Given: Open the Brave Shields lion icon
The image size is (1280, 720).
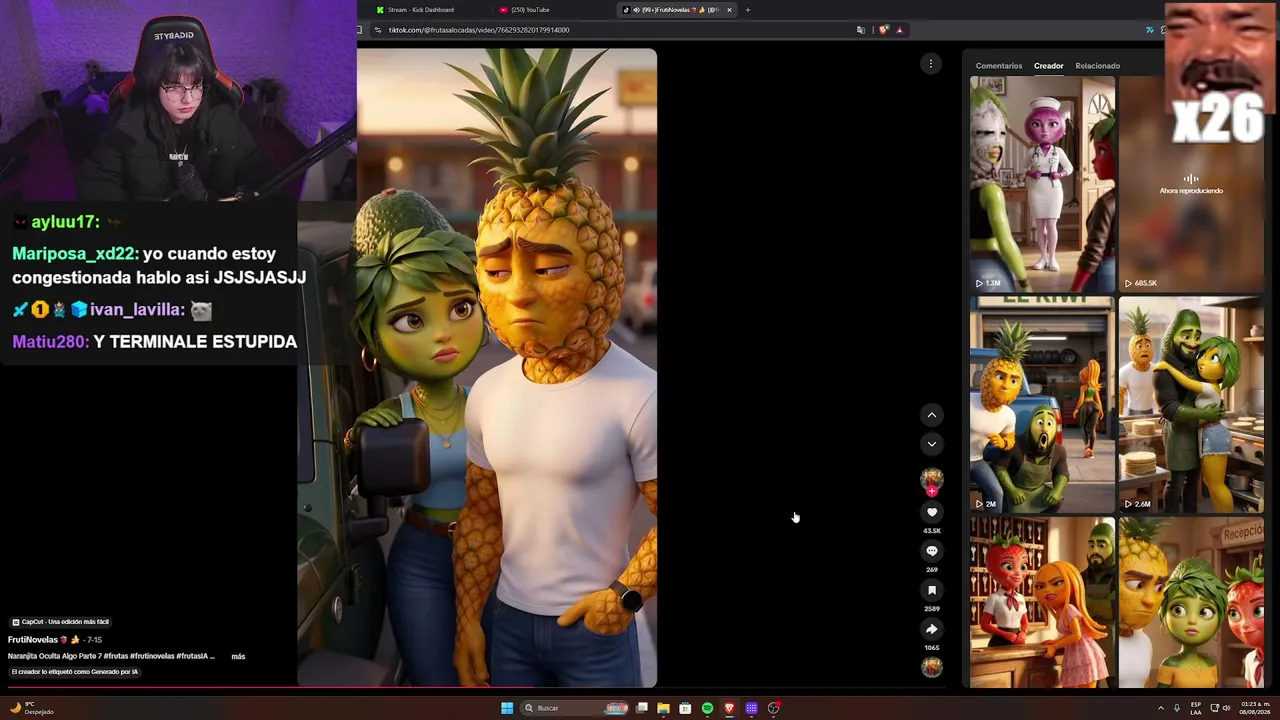Looking at the screenshot, I should pyautogui.click(x=884, y=30).
